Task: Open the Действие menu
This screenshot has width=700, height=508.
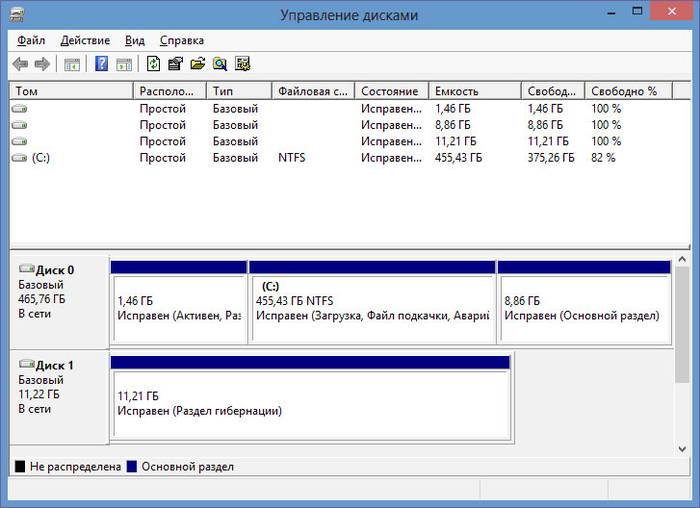Action: [x=85, y=41]
